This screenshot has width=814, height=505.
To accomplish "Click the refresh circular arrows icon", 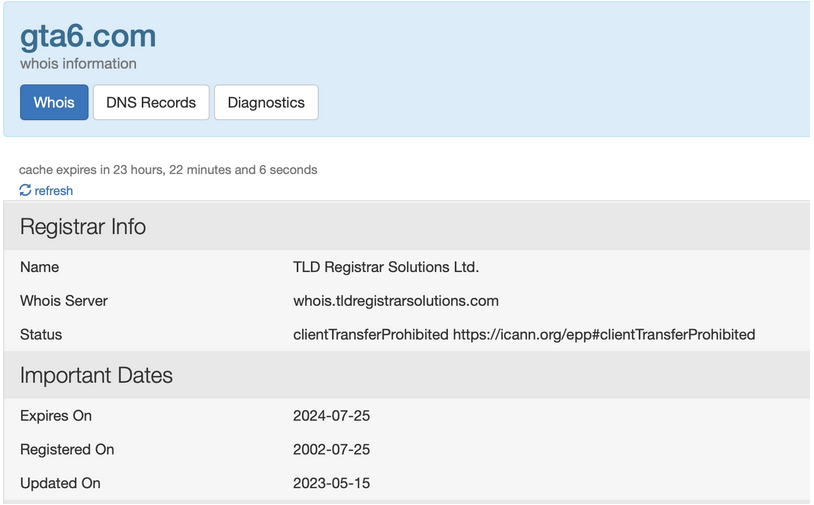I will point(25,190).
